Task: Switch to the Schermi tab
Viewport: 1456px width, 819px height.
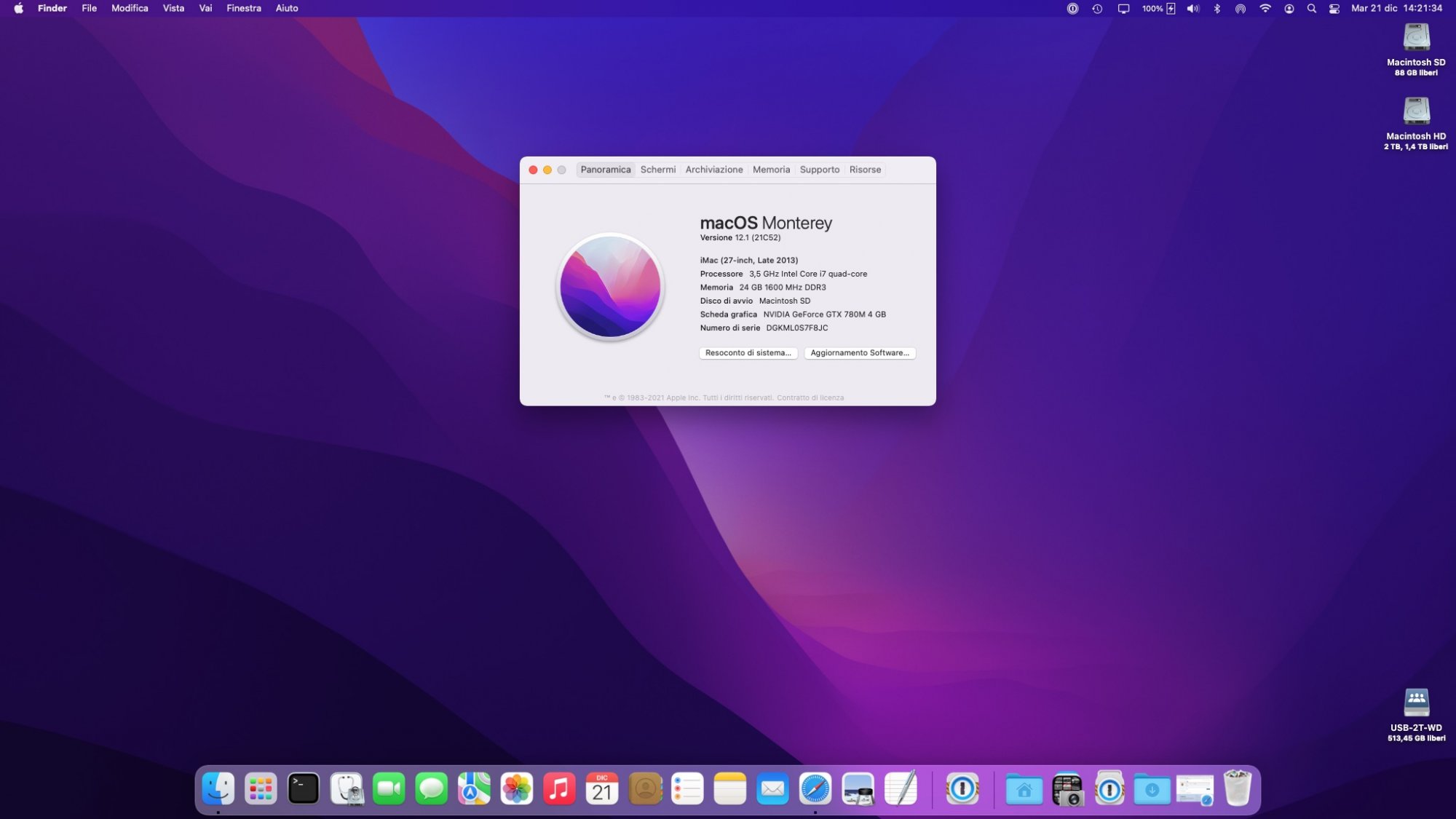Action: pos(657,170)
